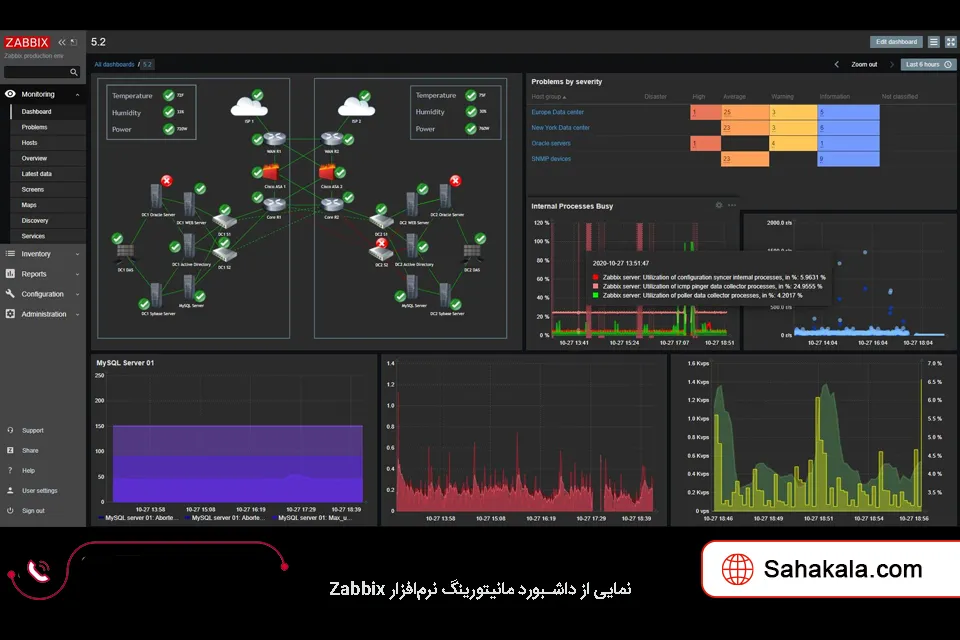Expand the Configuration section chevron
Image resolution: width=960 pixels, height=640 pixels.
click(x=78, y=295)
